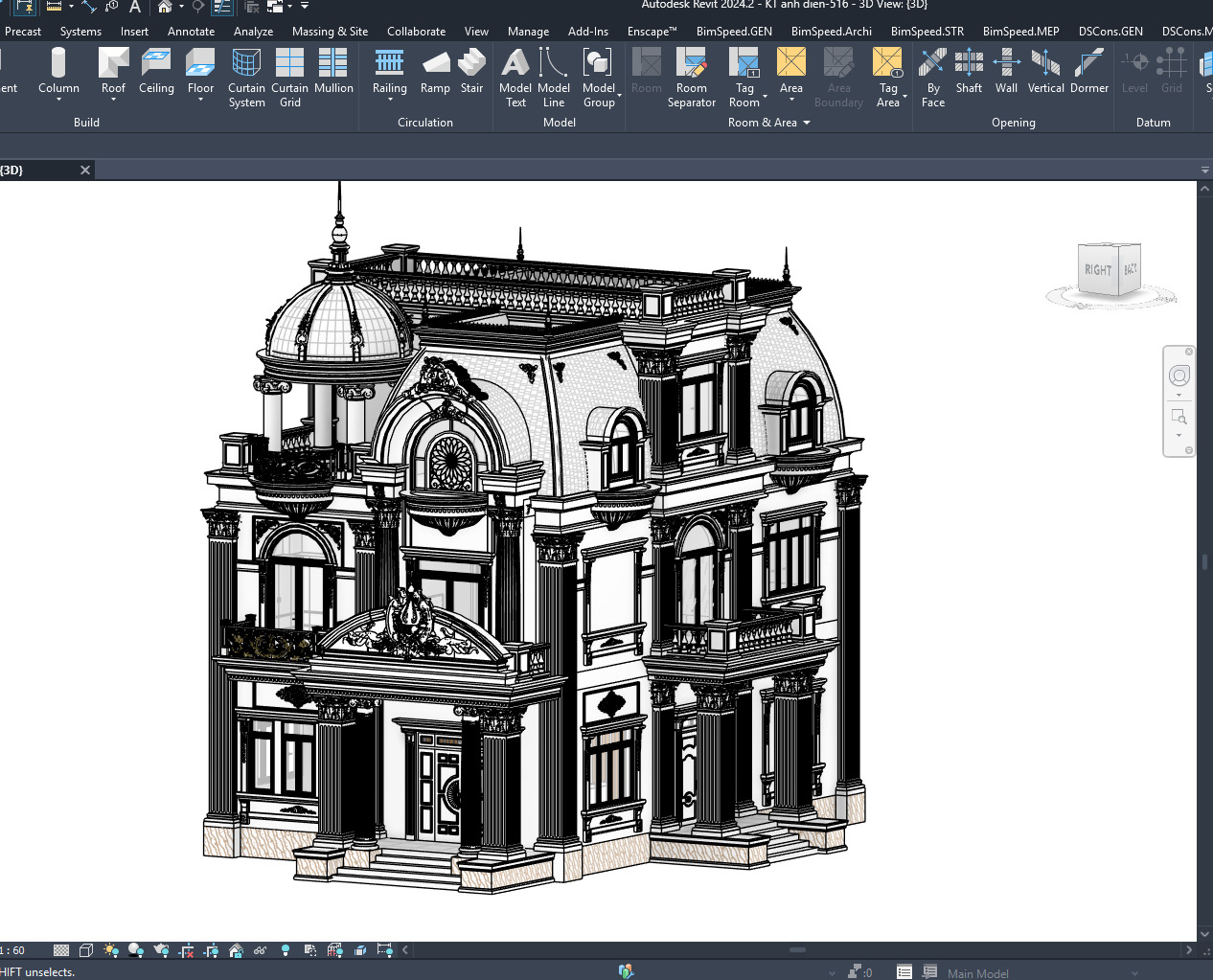This screenshot has width=1213, height=980.
Task: Open the Massing & Site ribbon tab
Action: click(x=330, y=32)
